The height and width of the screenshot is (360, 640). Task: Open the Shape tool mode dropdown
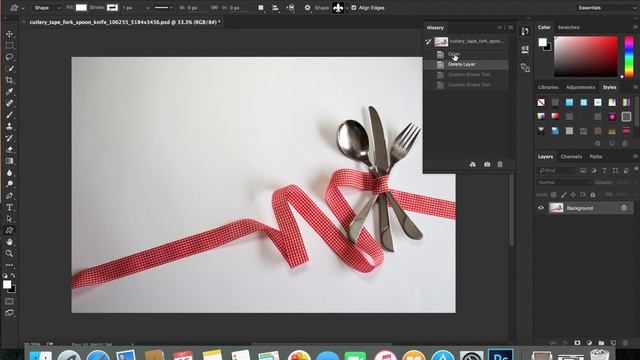coord(47,8)
